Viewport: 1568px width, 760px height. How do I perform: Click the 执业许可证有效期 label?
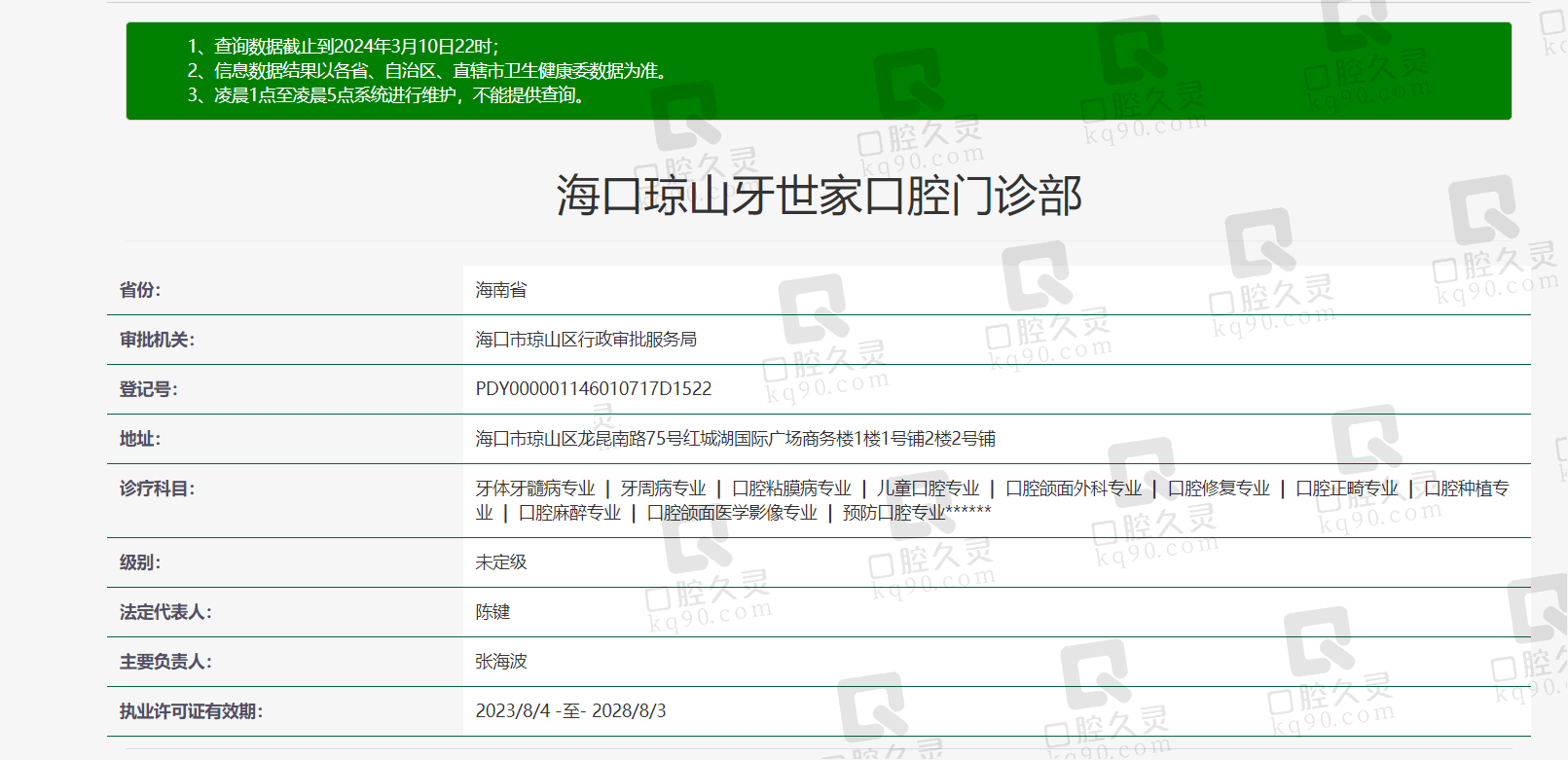click(191, 711)
